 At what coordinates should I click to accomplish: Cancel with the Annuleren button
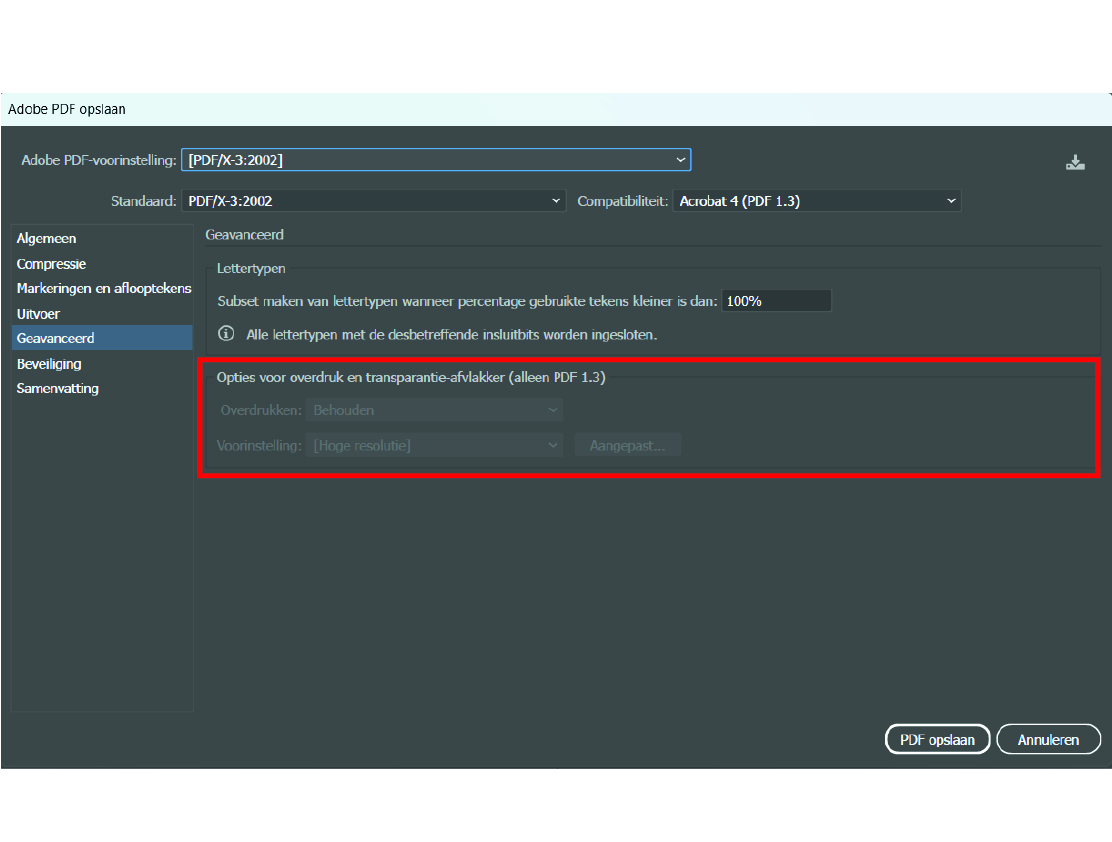(1048, 740)
